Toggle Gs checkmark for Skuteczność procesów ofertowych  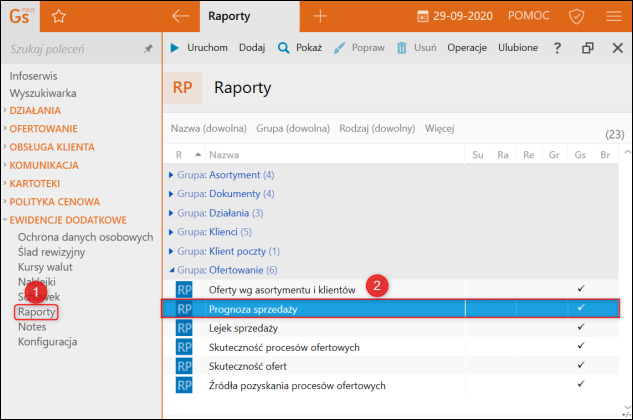[x=581, y=345]
